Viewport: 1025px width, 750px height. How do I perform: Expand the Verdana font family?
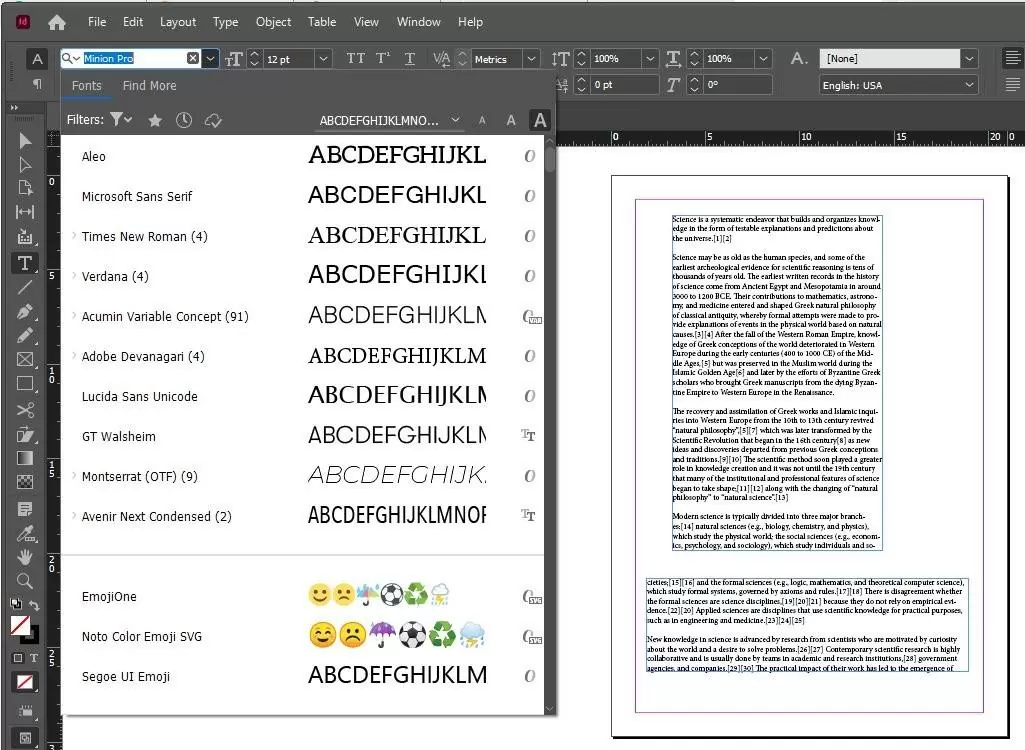point(74,276)
